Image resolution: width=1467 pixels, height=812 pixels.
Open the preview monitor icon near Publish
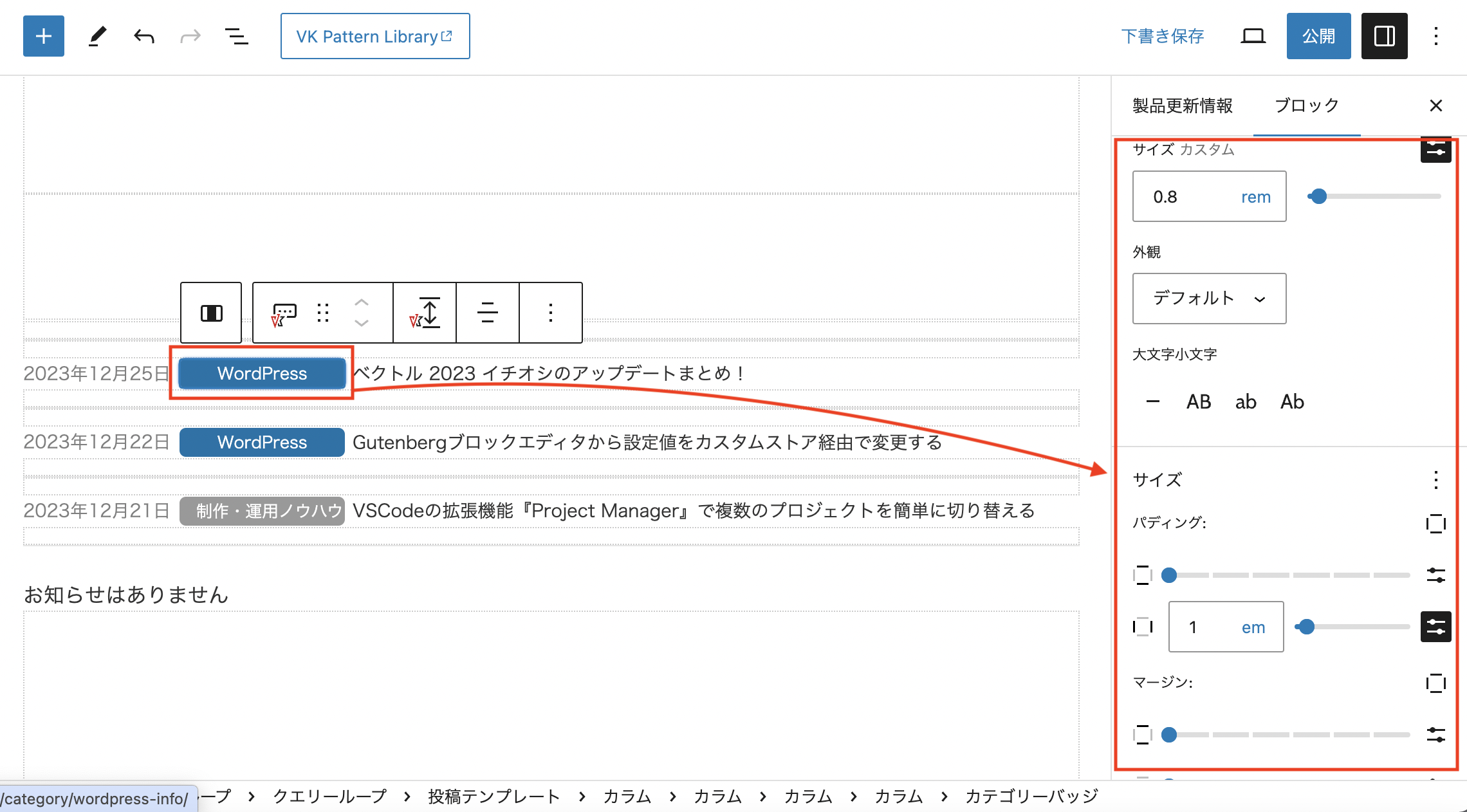click(1253, 35)
